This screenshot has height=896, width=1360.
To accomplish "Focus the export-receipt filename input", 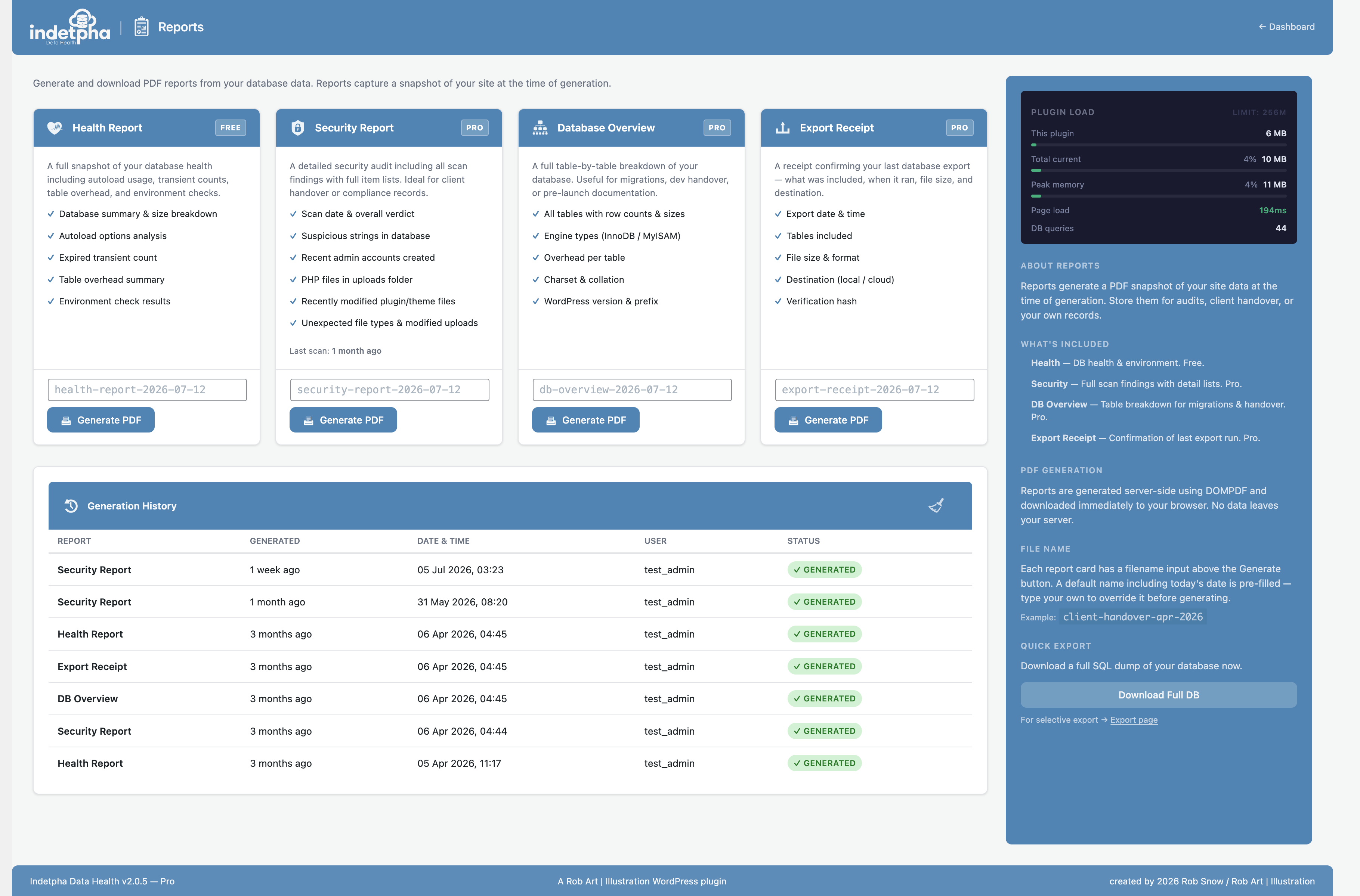I will (x=875, y=390).
